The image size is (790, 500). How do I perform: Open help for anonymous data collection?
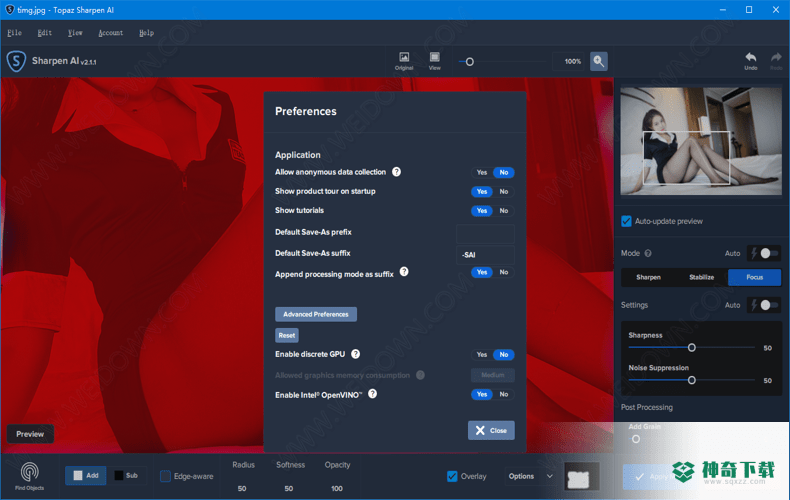pyautogui.click(x=397, y=172)
